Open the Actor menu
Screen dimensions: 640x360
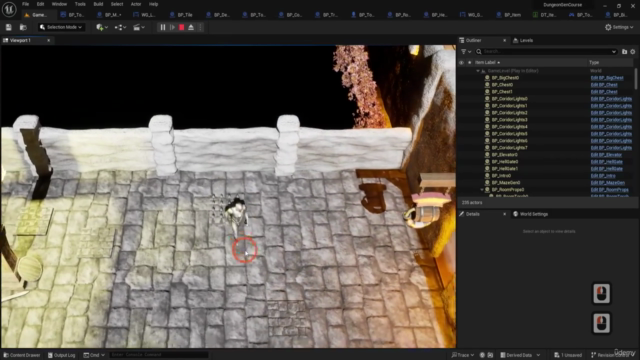136,4
